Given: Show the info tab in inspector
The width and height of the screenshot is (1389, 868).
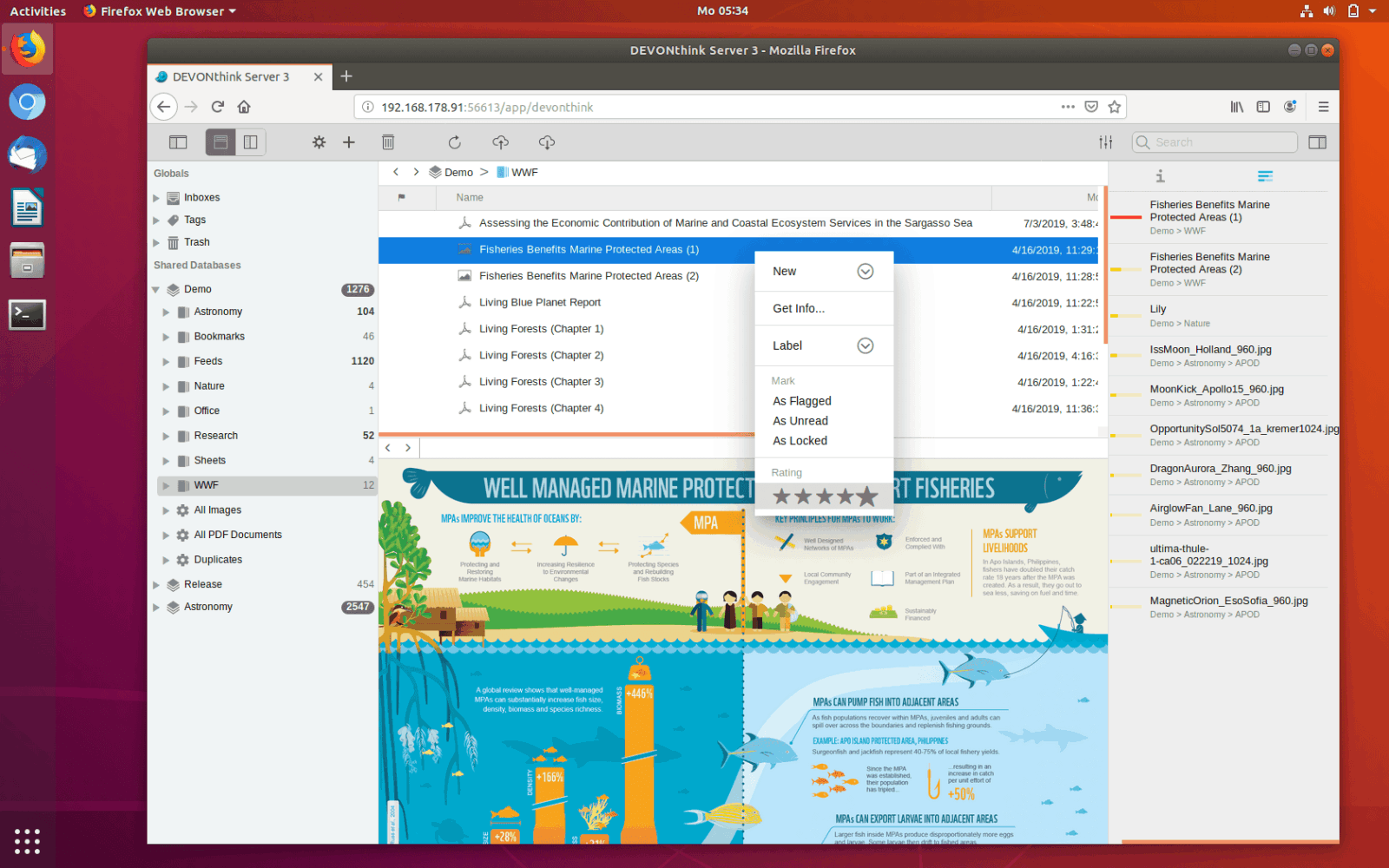Looking at the screenshot, I should [x=1160, y=176].
